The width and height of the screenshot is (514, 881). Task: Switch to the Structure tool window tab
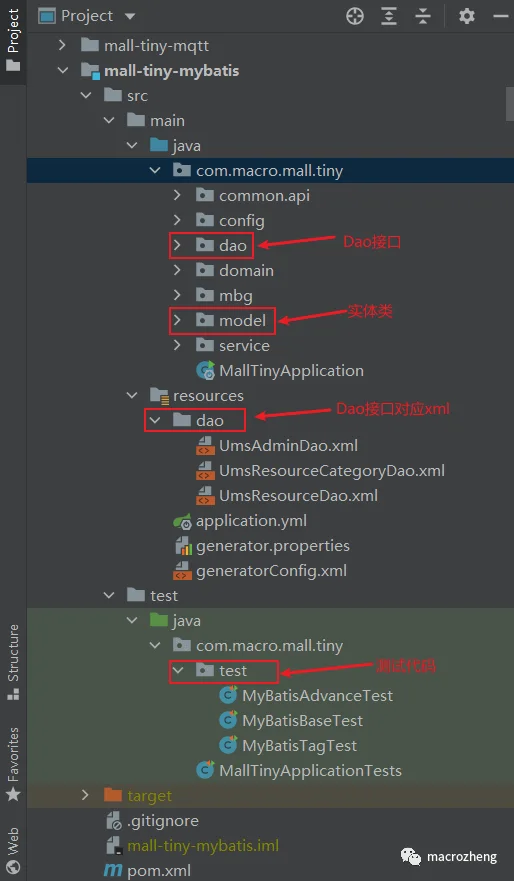click(13, 662)
